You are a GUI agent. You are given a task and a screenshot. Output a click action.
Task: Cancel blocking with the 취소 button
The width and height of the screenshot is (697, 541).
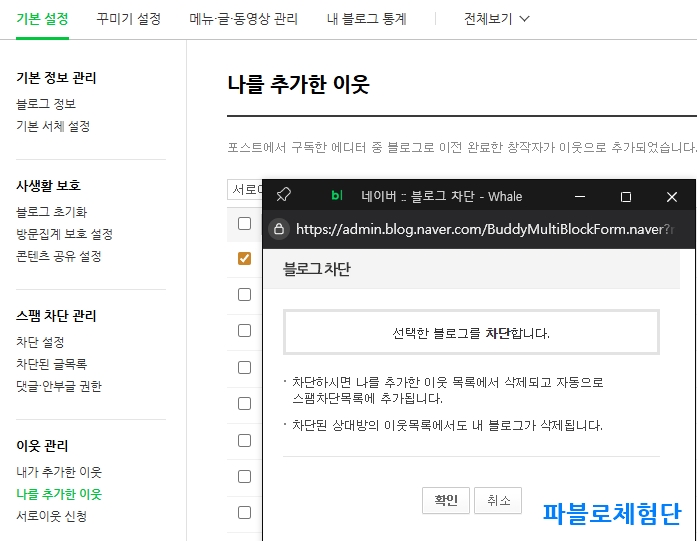tap(498, 501)
